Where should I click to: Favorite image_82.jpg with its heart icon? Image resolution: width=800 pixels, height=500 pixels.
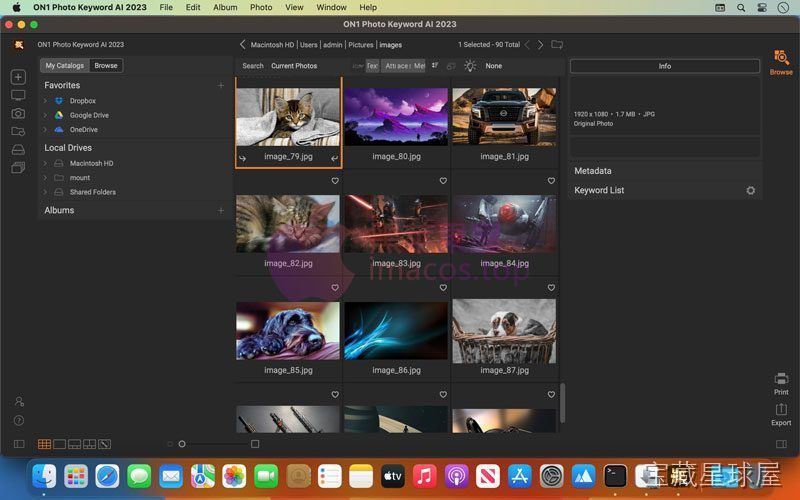335,181
